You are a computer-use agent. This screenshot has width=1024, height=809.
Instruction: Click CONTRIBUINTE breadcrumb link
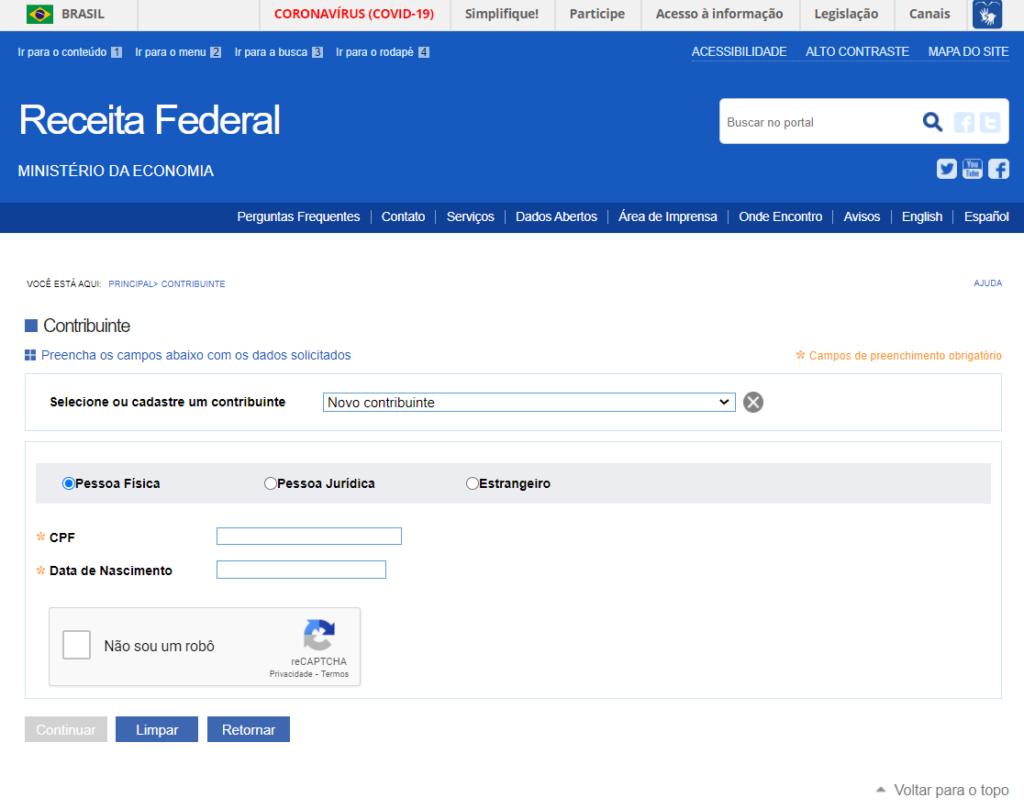193,284
